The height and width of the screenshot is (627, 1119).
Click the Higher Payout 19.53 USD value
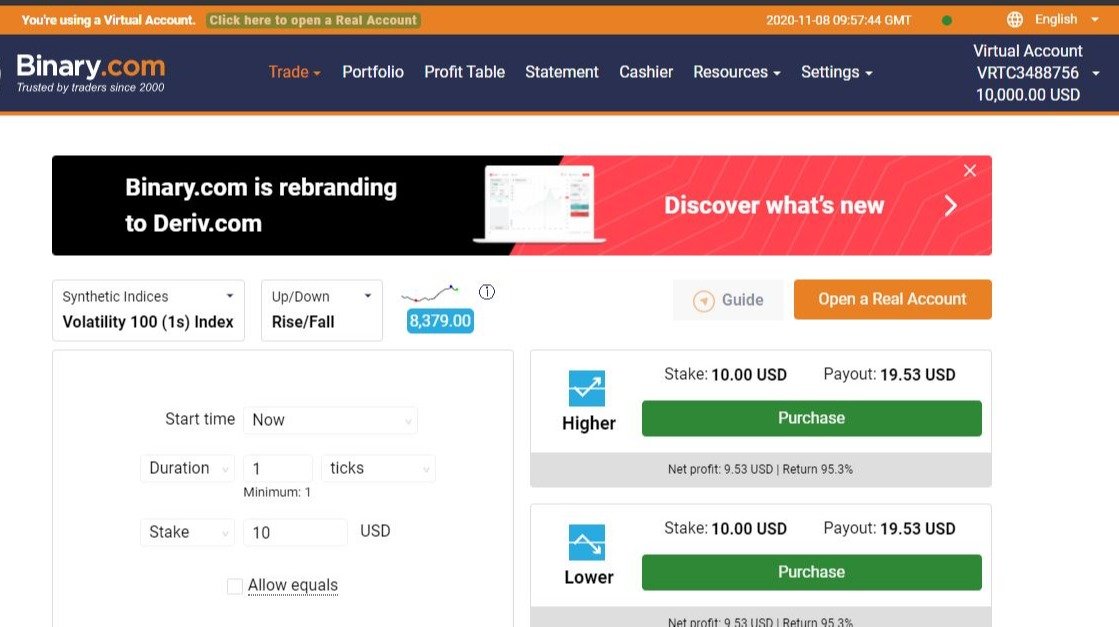coord(917,374)
